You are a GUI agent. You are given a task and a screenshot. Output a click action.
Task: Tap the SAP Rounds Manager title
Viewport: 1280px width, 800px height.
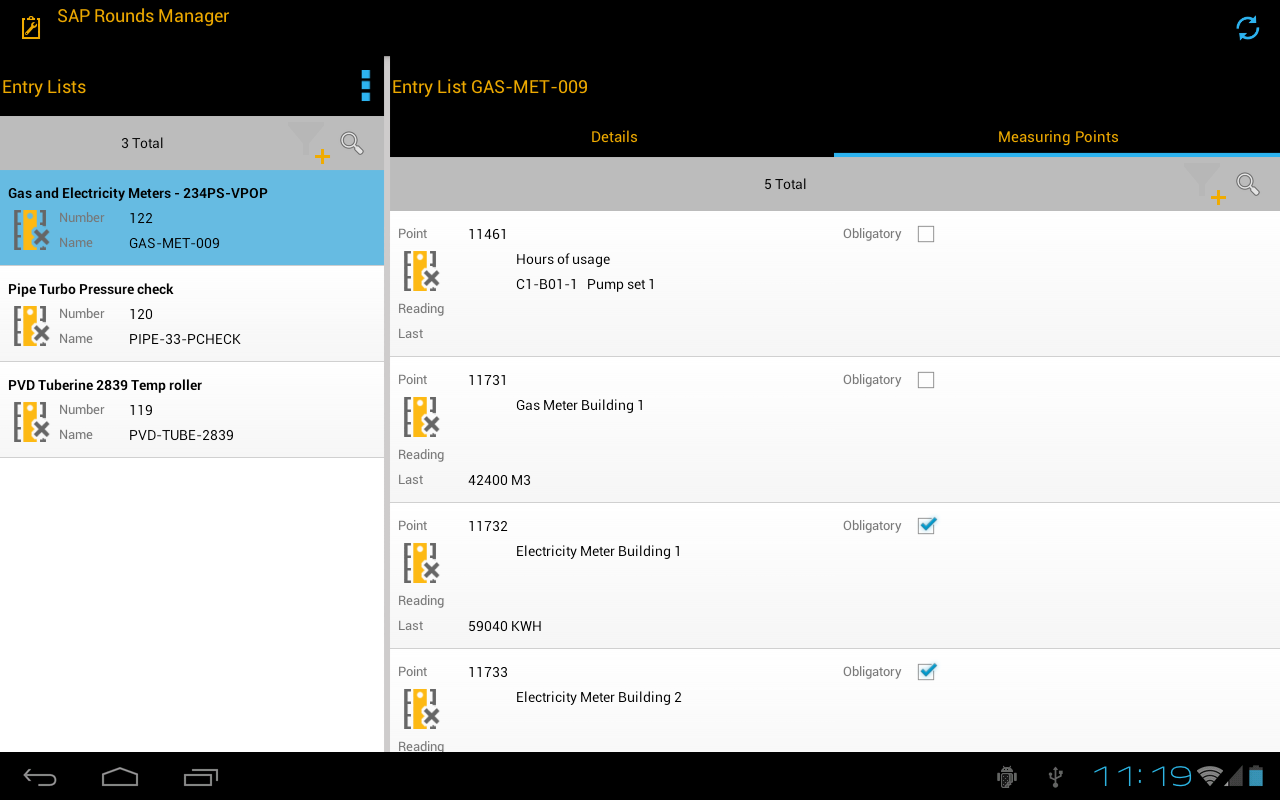[143, 16]
